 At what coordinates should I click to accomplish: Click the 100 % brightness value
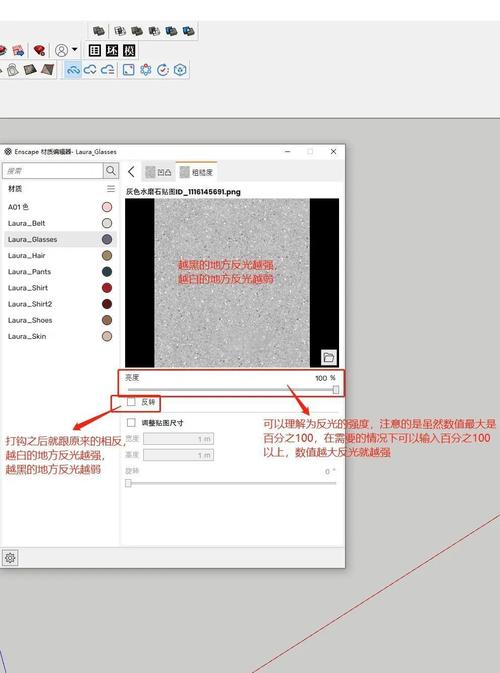(325, 378)
